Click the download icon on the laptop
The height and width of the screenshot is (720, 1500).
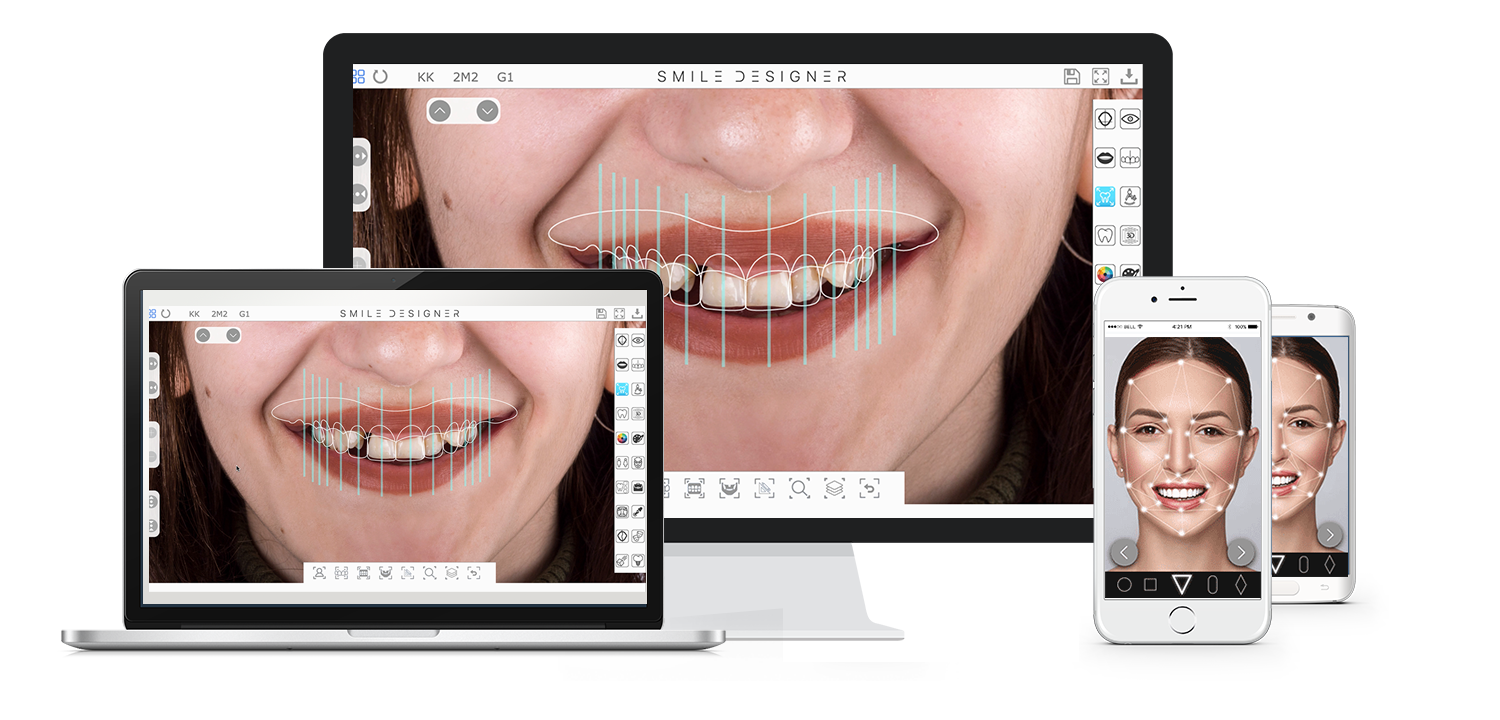pyautogui.click(x=637, y=313)
